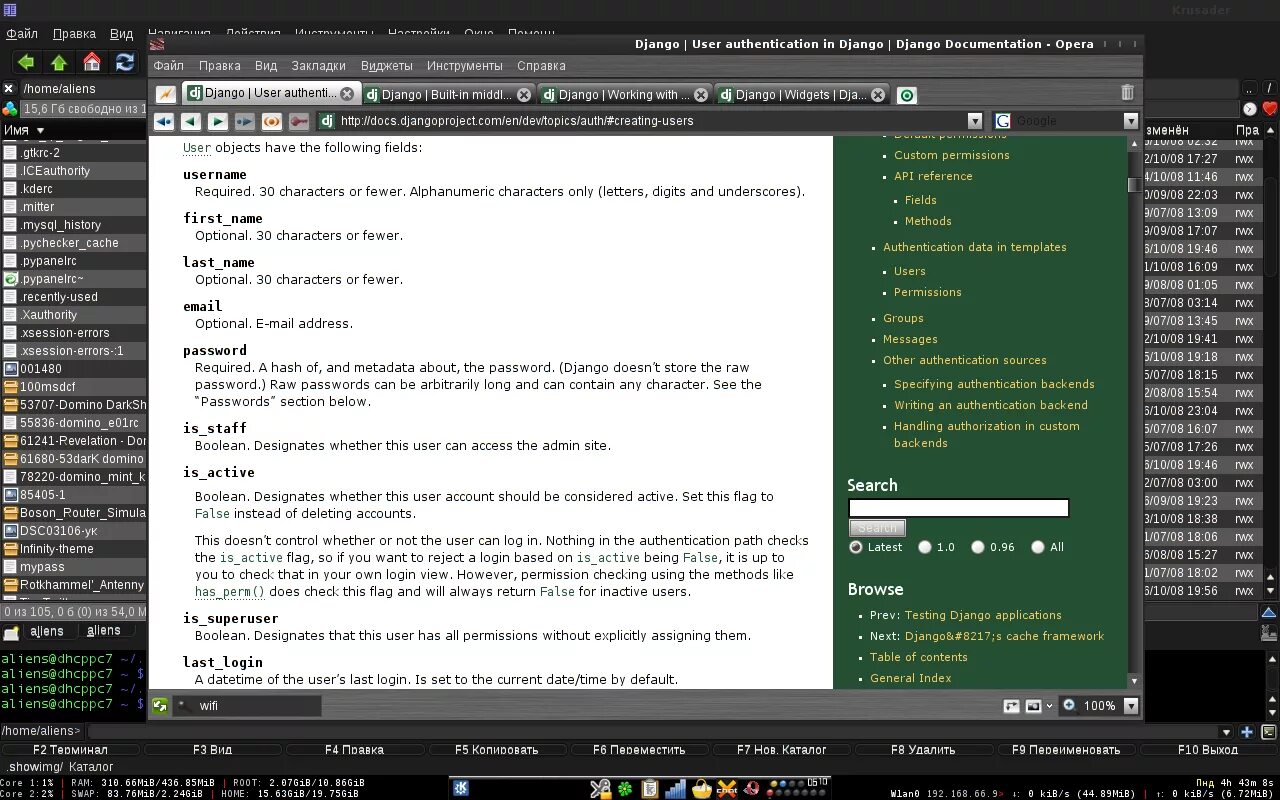The height and width of the screenshot is (800, 1280).
Task: Open the 'Custom permissions' link
Action: (951, 155)
